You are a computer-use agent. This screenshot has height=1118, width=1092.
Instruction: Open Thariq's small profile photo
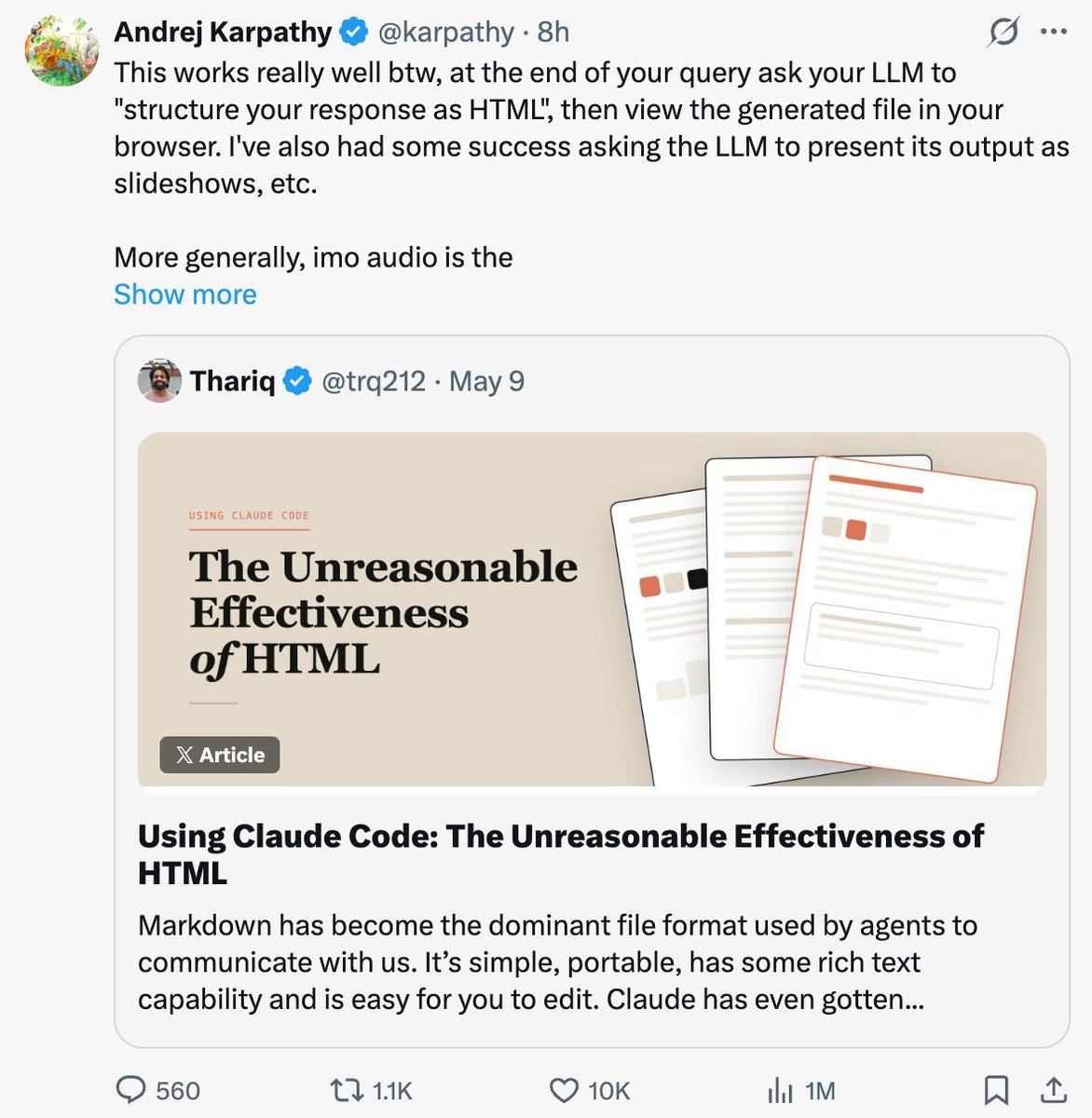pos(159,381)
